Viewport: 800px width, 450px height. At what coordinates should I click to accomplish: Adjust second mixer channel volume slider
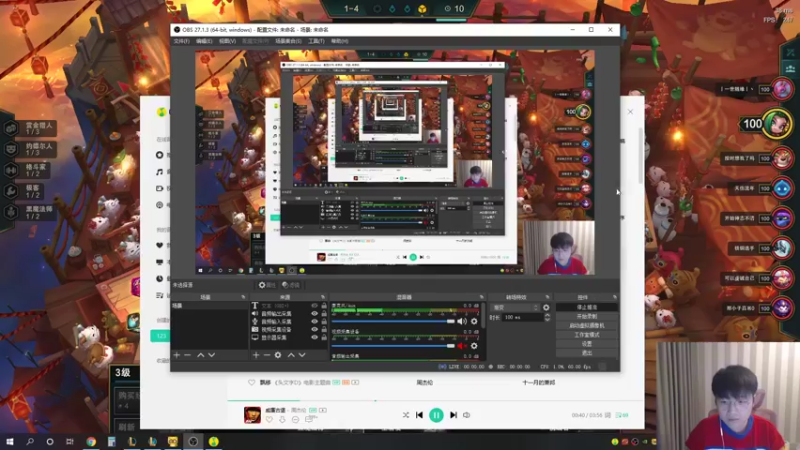[393, 346]
